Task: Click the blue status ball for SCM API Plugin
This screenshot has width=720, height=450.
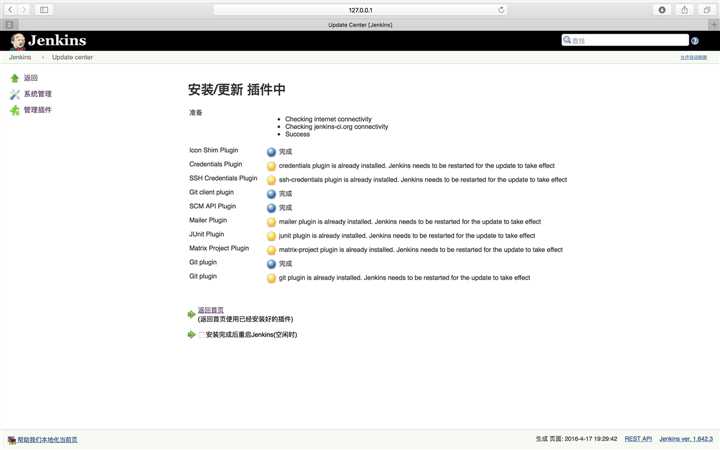Action: coord(271,208)
